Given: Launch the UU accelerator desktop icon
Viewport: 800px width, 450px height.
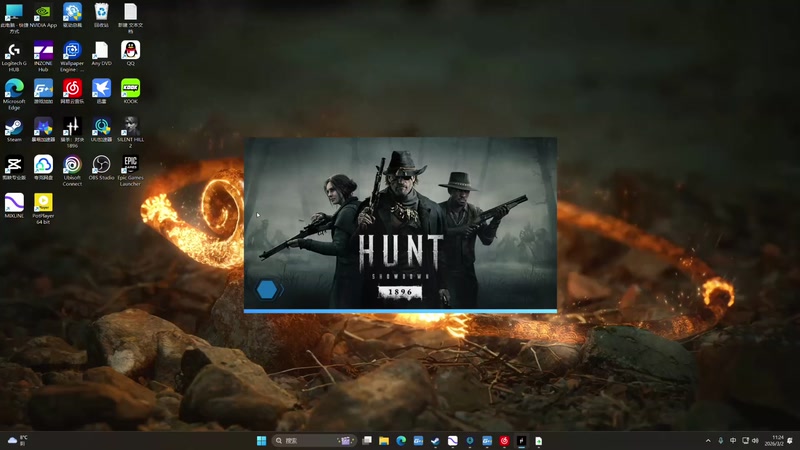Looking at the screenshot, I should (102, 130).
